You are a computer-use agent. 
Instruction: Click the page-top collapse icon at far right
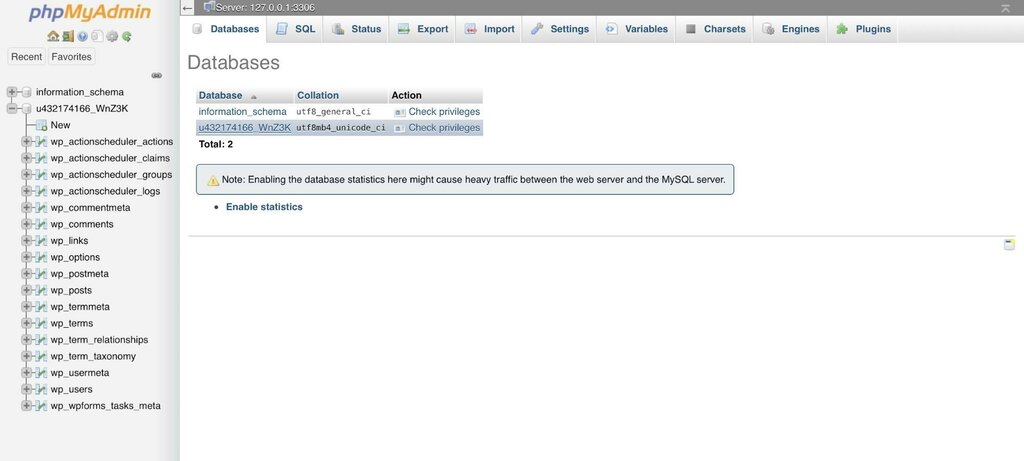tap(1005, 8)
